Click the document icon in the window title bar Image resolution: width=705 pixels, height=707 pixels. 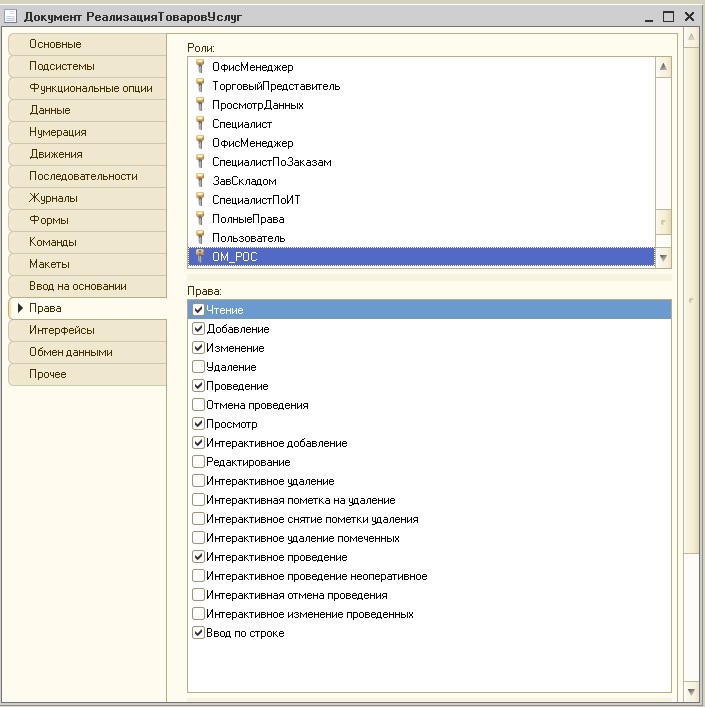tap(10, 17)
